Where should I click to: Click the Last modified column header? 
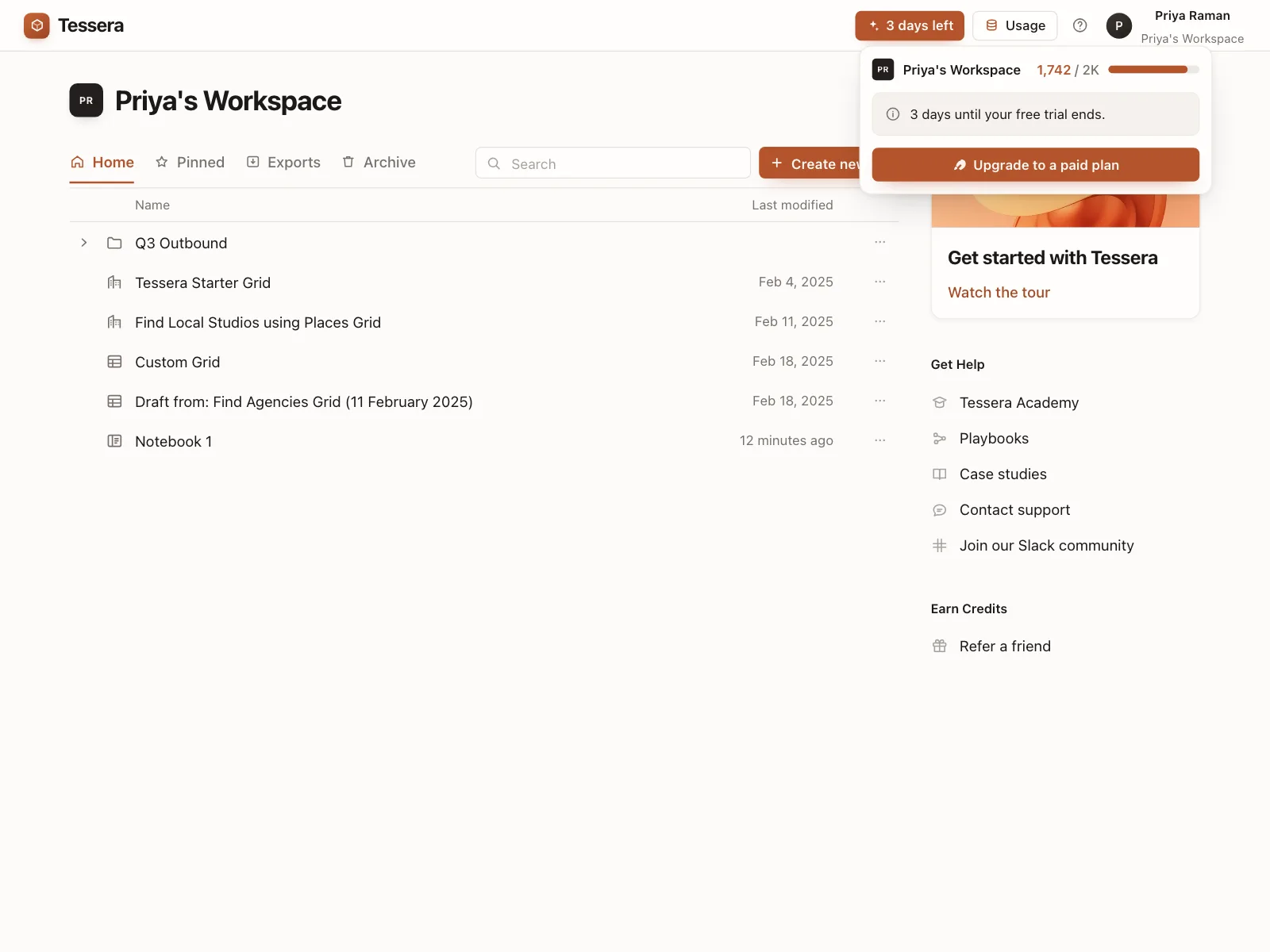(x=792, y=205)
